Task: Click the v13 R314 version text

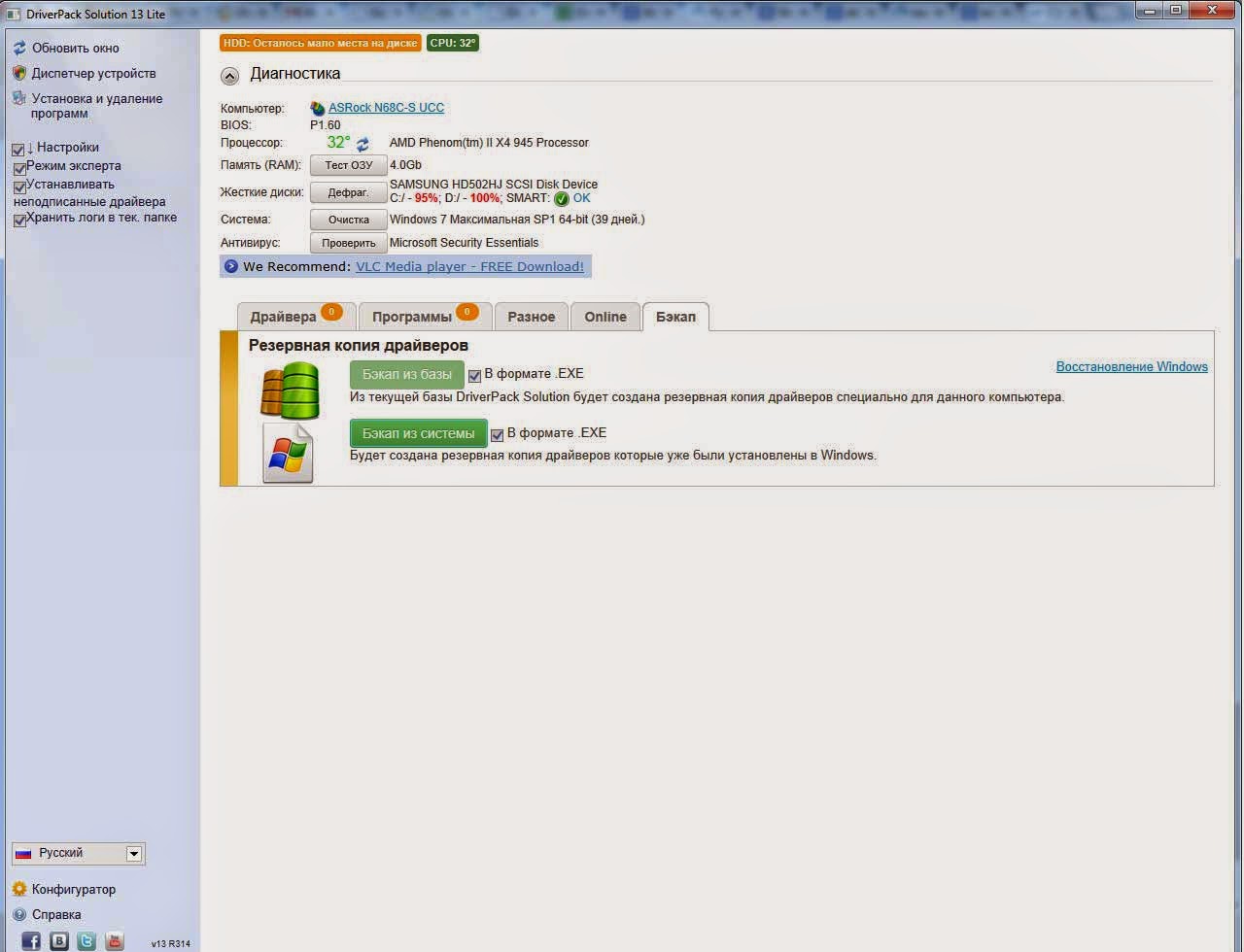Action: pos(171,943)
